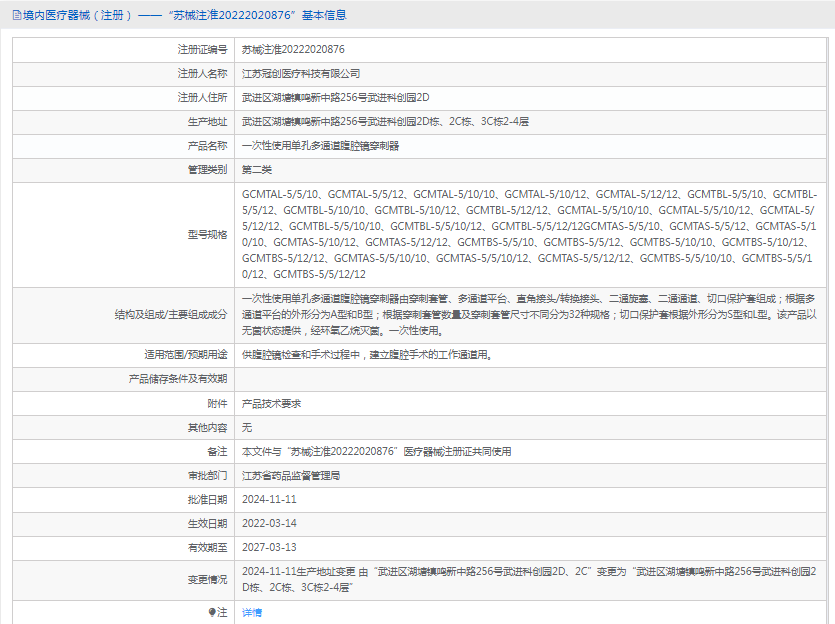The height and width of the screenshot is (624, 835).
Task: Select intended use text 供腹腔镜检查和手术过程中
Action: [x=369, y=355]
